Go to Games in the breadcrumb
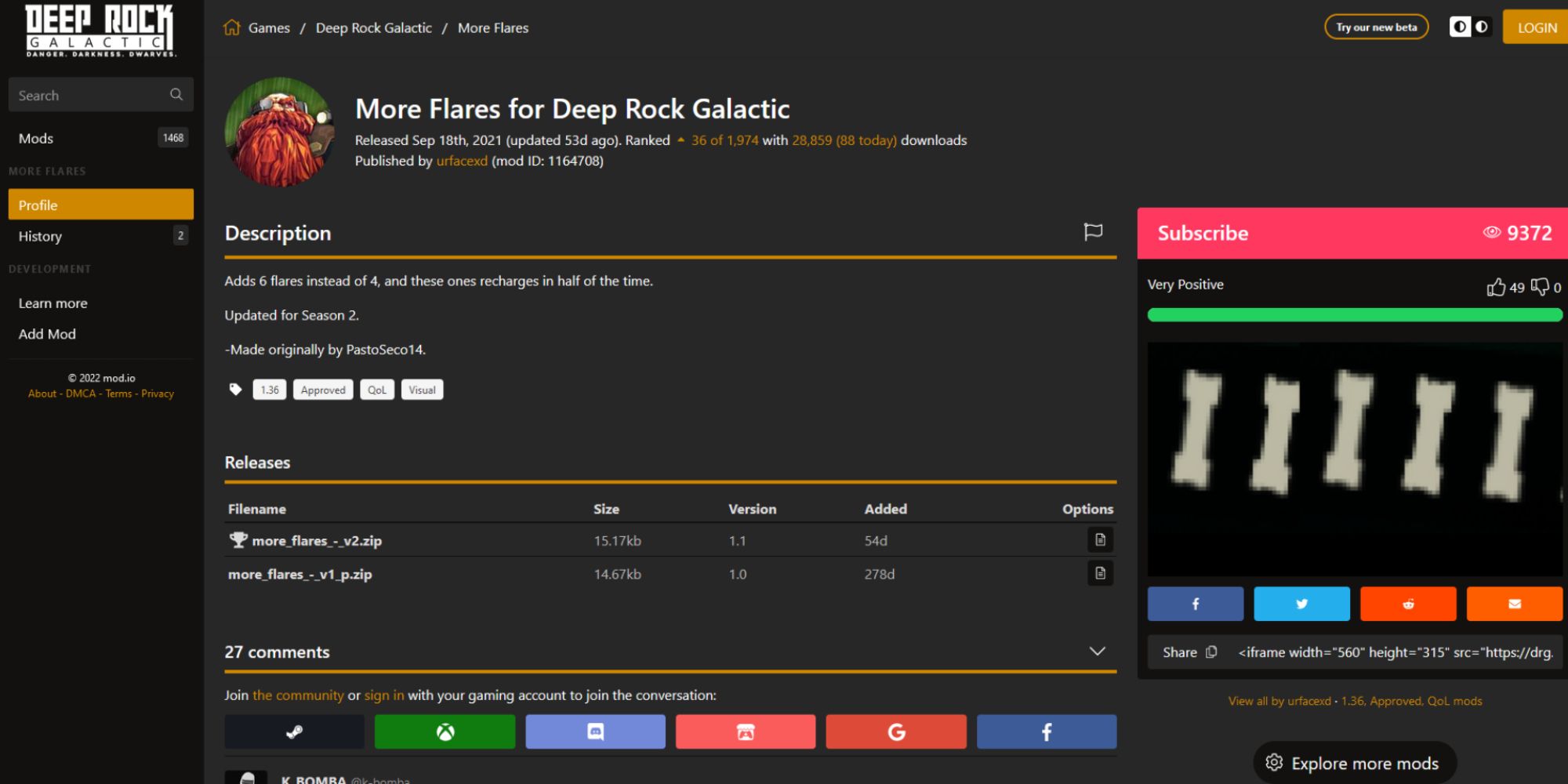Image resolution: width=1568 pixels, height=784 pixels. pos(269,27)
